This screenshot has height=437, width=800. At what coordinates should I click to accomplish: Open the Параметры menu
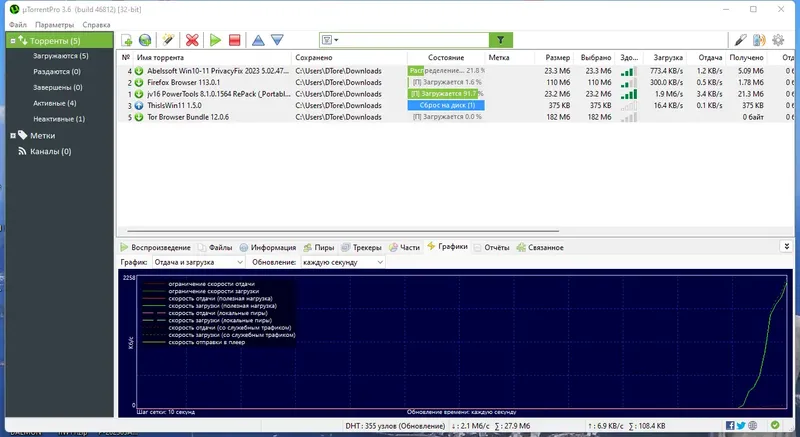[55, 24]
